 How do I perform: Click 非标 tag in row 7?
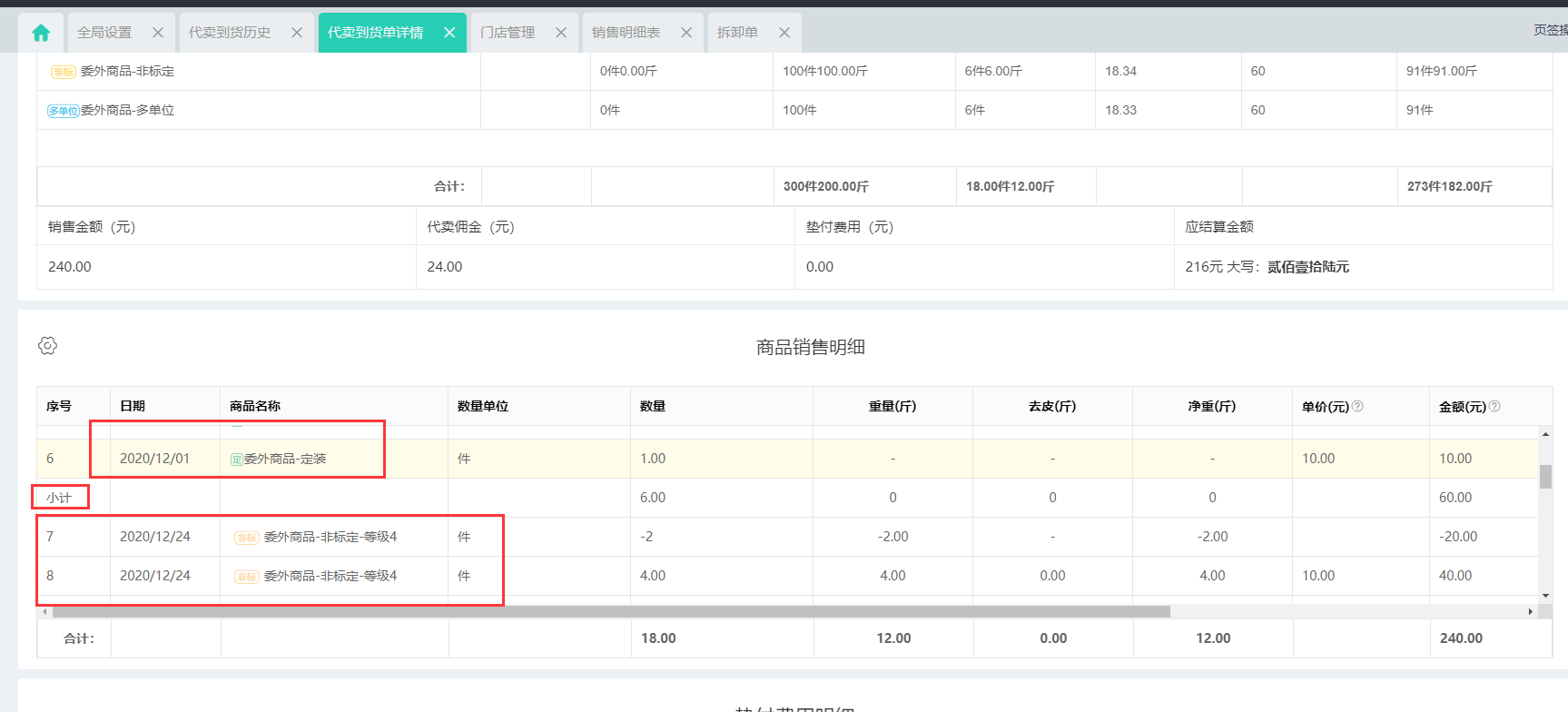(x=246, y=538)
